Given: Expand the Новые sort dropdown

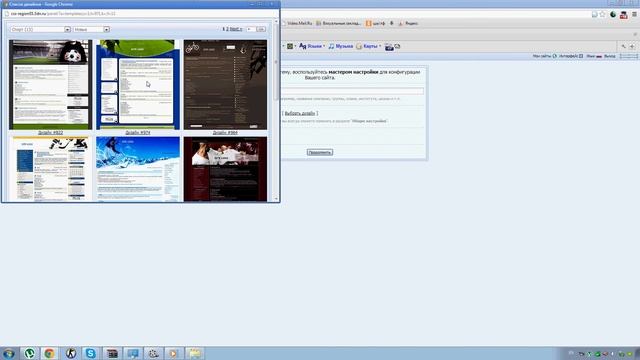Looking at the screenshot, I should (91, 29).
